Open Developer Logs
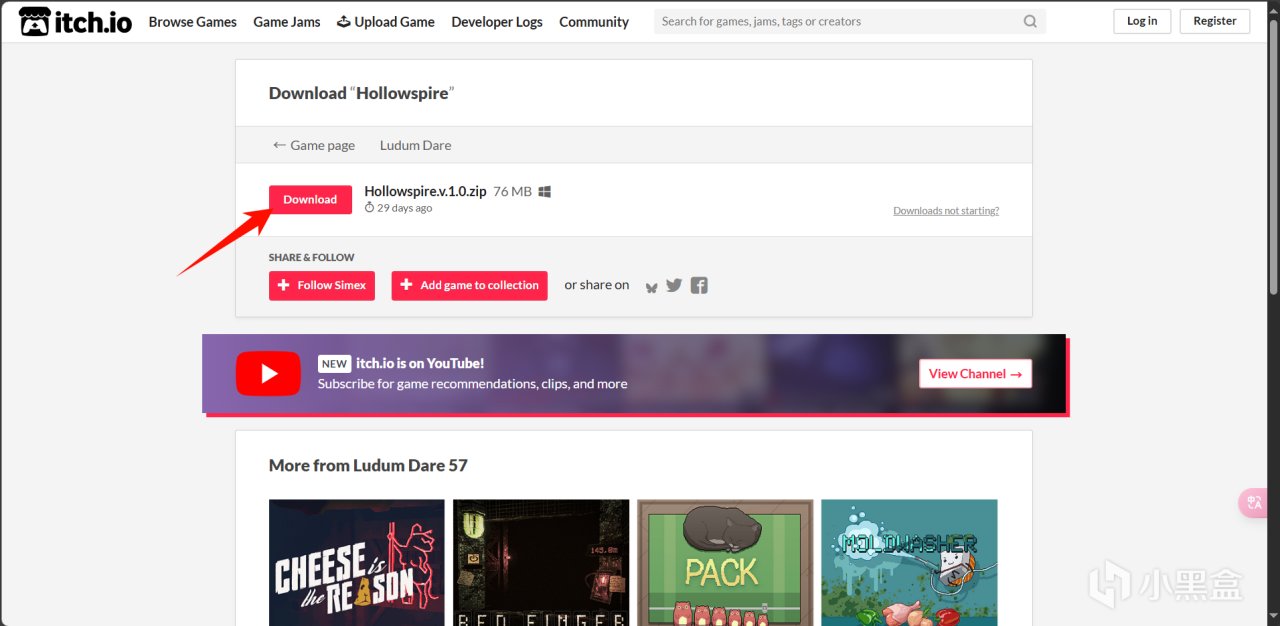 click(x=497, y=21)
